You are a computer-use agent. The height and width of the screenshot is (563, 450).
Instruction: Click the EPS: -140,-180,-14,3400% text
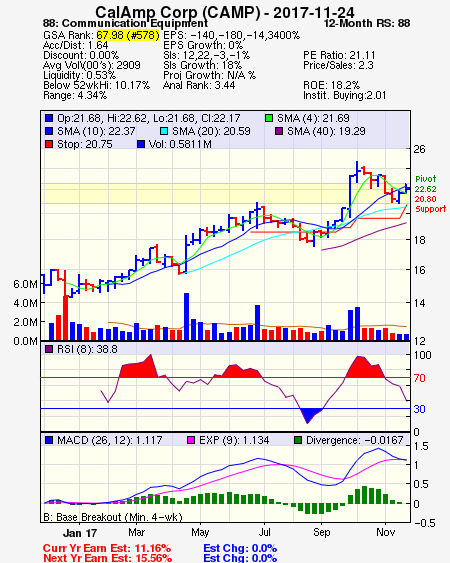[x=231, y=35]
